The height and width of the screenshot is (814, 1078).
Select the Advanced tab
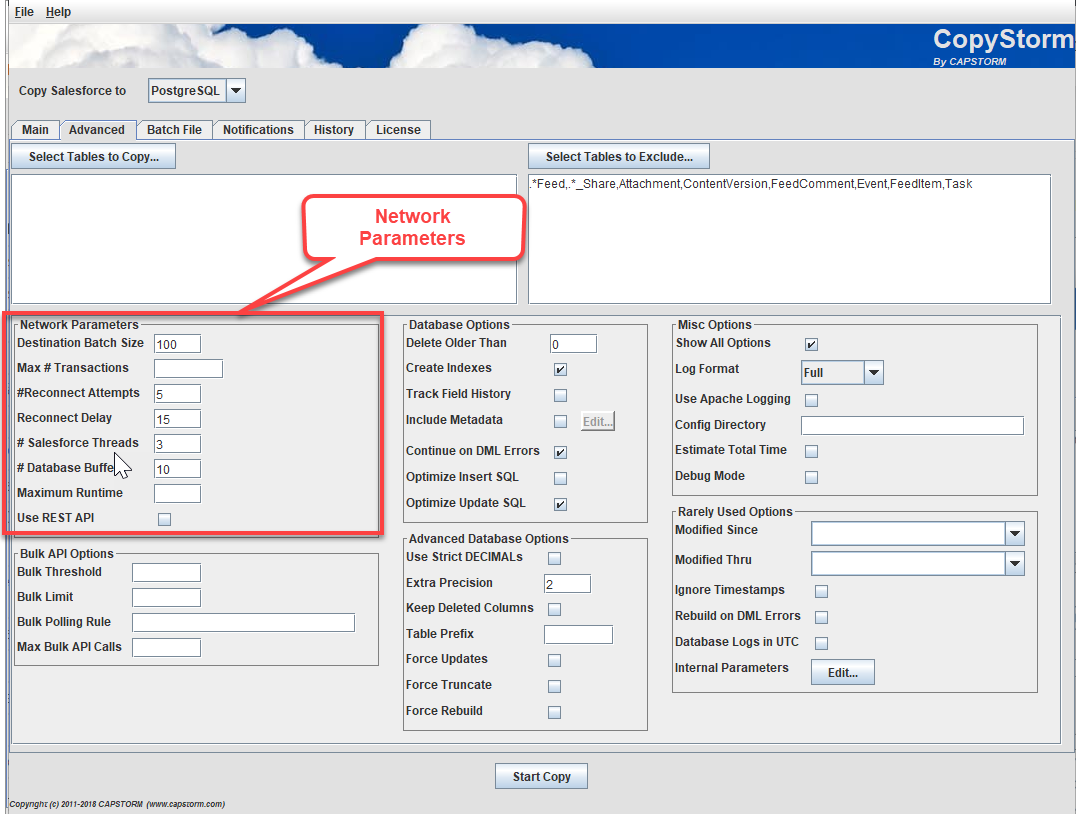click(x=97, y=130)
